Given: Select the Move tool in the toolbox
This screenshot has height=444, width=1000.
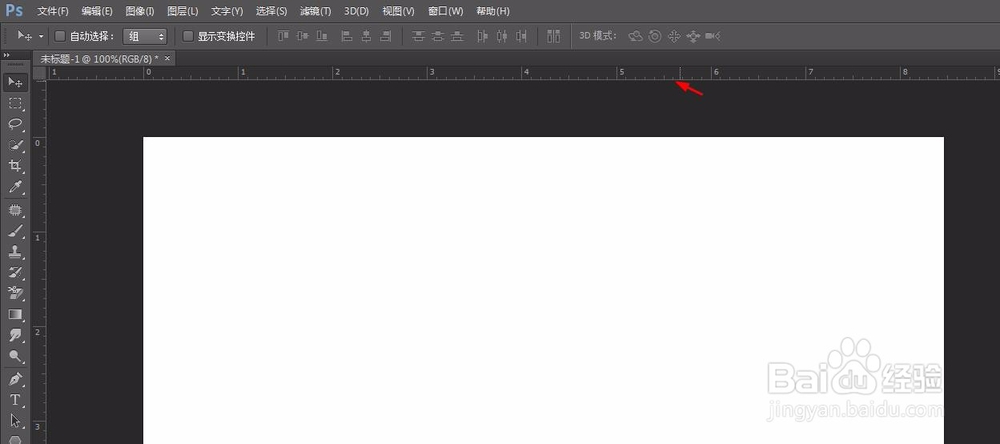Looking at the screenshot, I should pyautogui.click(x=15, y=82).
